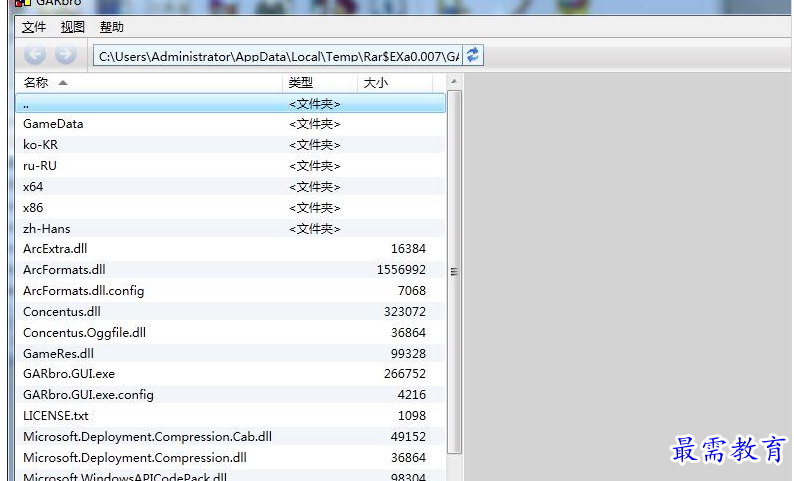794x481 pixels.
Task: Select Microsoft.Deployment.Compression.Cab.dll file
Action: [x=231, y=437]
